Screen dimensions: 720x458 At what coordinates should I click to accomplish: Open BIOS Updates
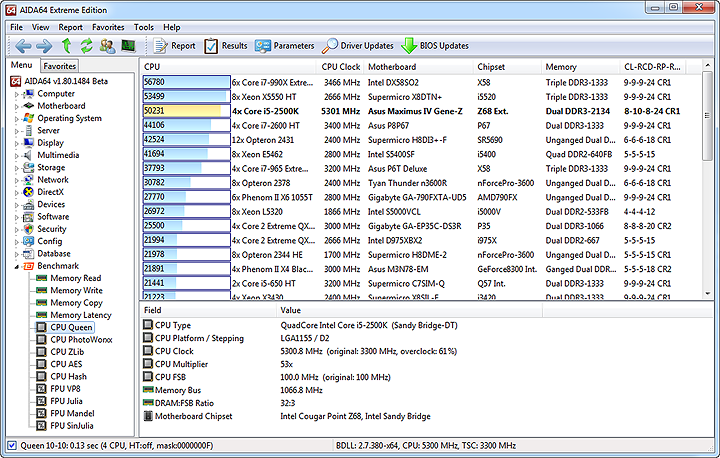(x=435, y=46)
